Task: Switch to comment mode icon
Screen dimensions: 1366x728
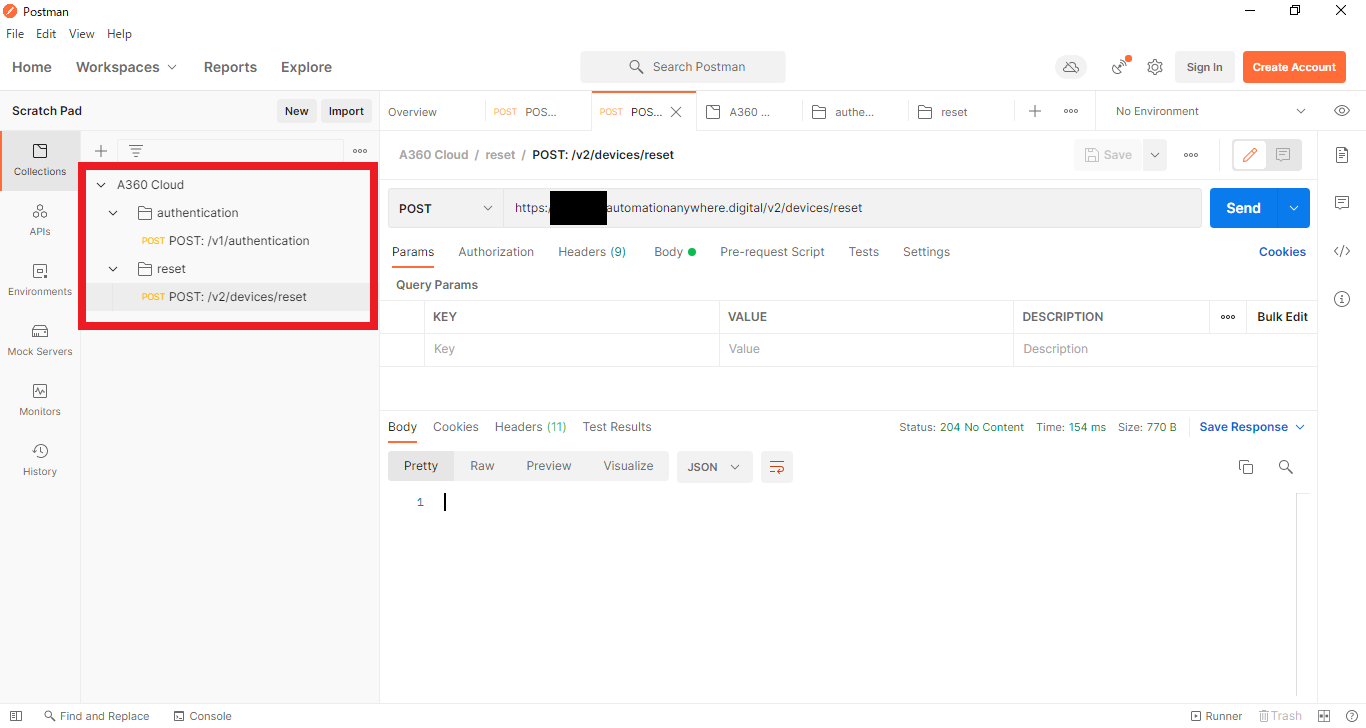Action: coord(1284,155)
